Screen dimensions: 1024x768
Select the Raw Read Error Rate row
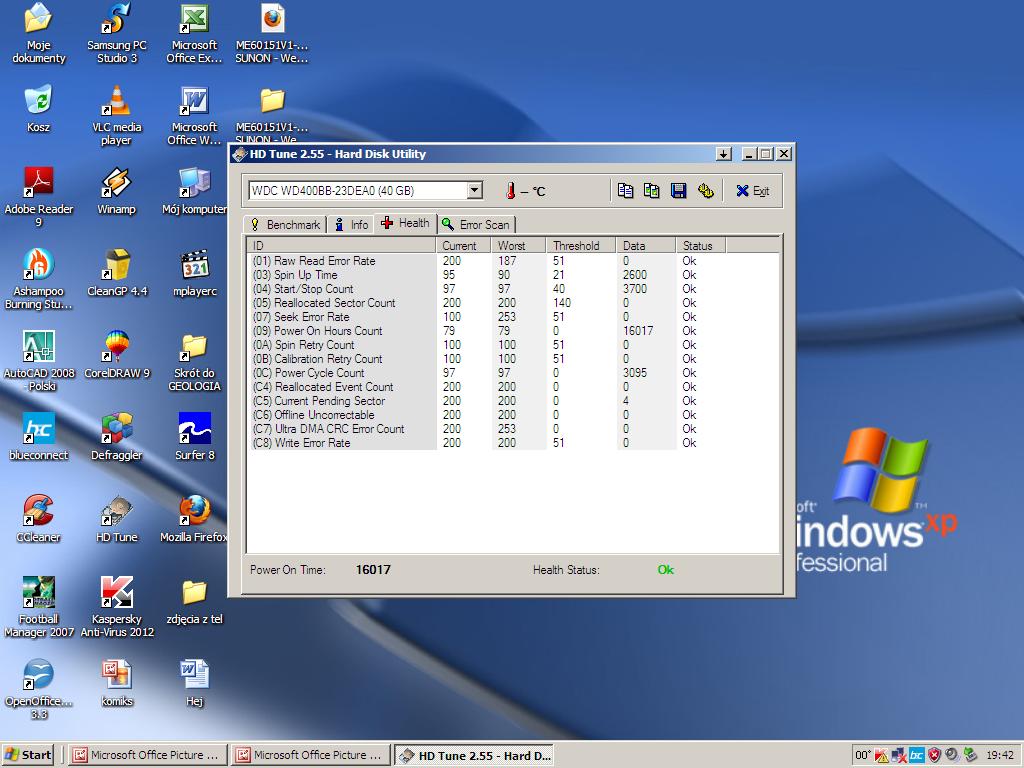(513, 261)
